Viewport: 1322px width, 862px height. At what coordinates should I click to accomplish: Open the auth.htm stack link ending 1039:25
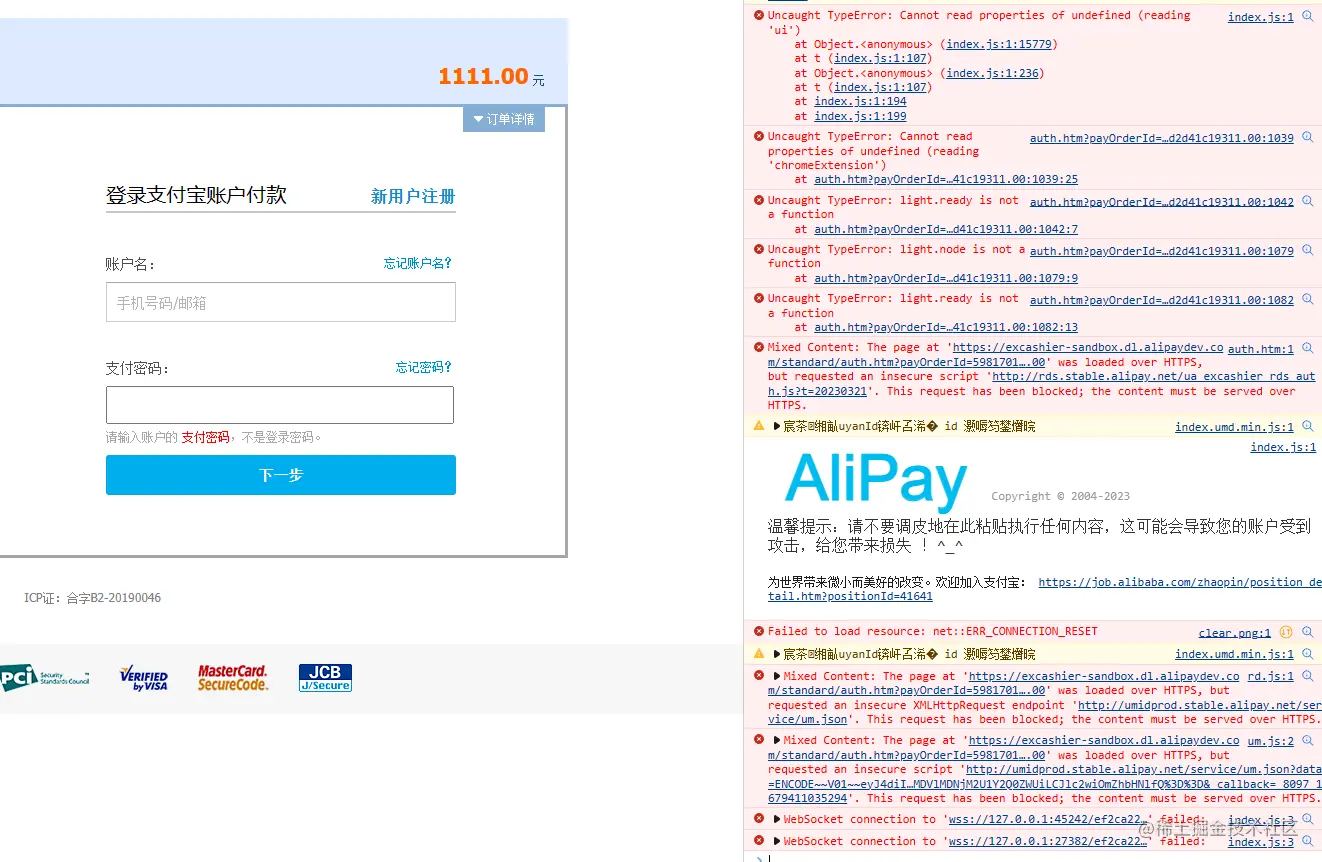pyautogui.click(x=946, y=180)
